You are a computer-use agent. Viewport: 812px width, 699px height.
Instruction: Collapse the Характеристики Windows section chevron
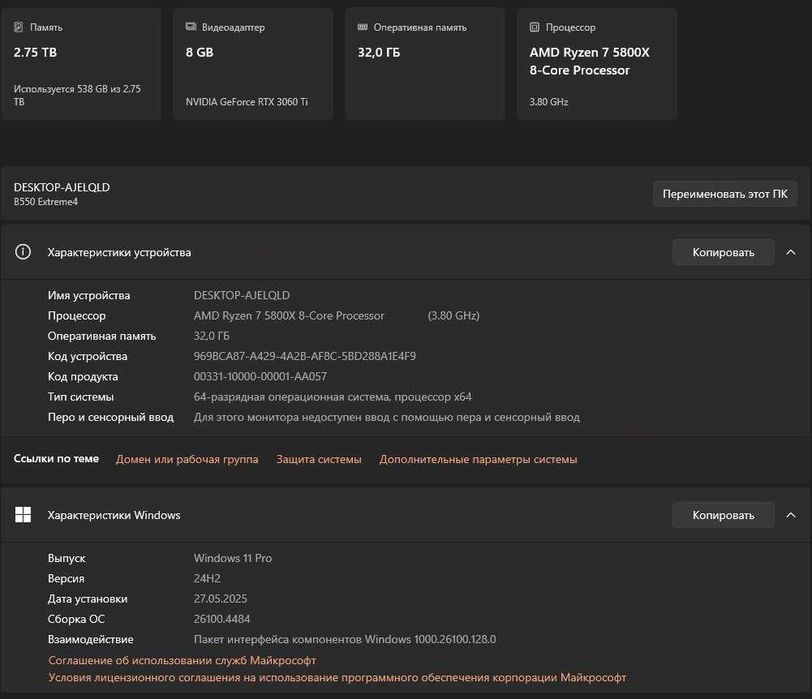(x=791, y=515)
